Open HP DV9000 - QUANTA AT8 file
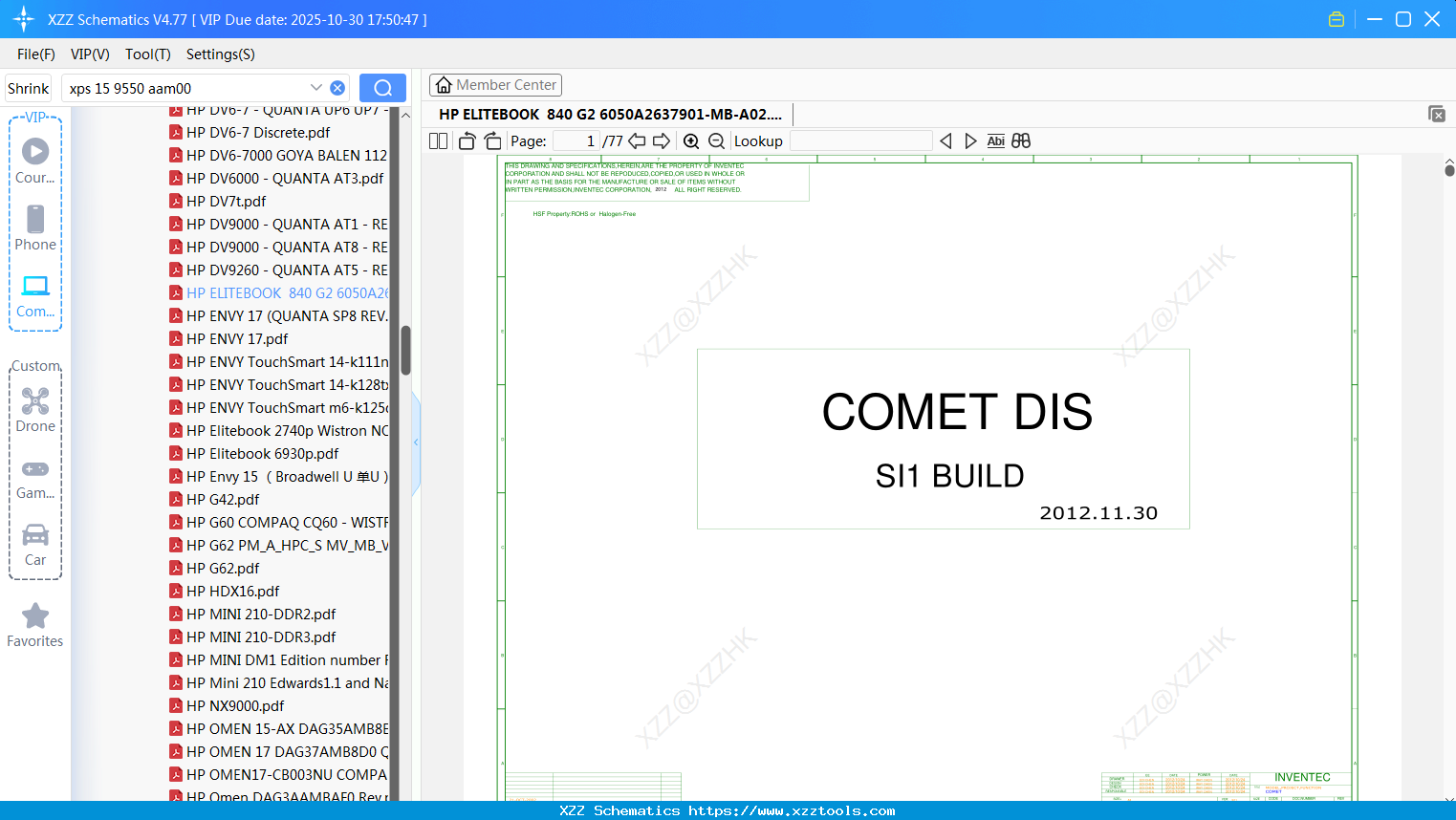Image resolution: width=1456 pixels, height=820 pixels. (x=278, y=248)
